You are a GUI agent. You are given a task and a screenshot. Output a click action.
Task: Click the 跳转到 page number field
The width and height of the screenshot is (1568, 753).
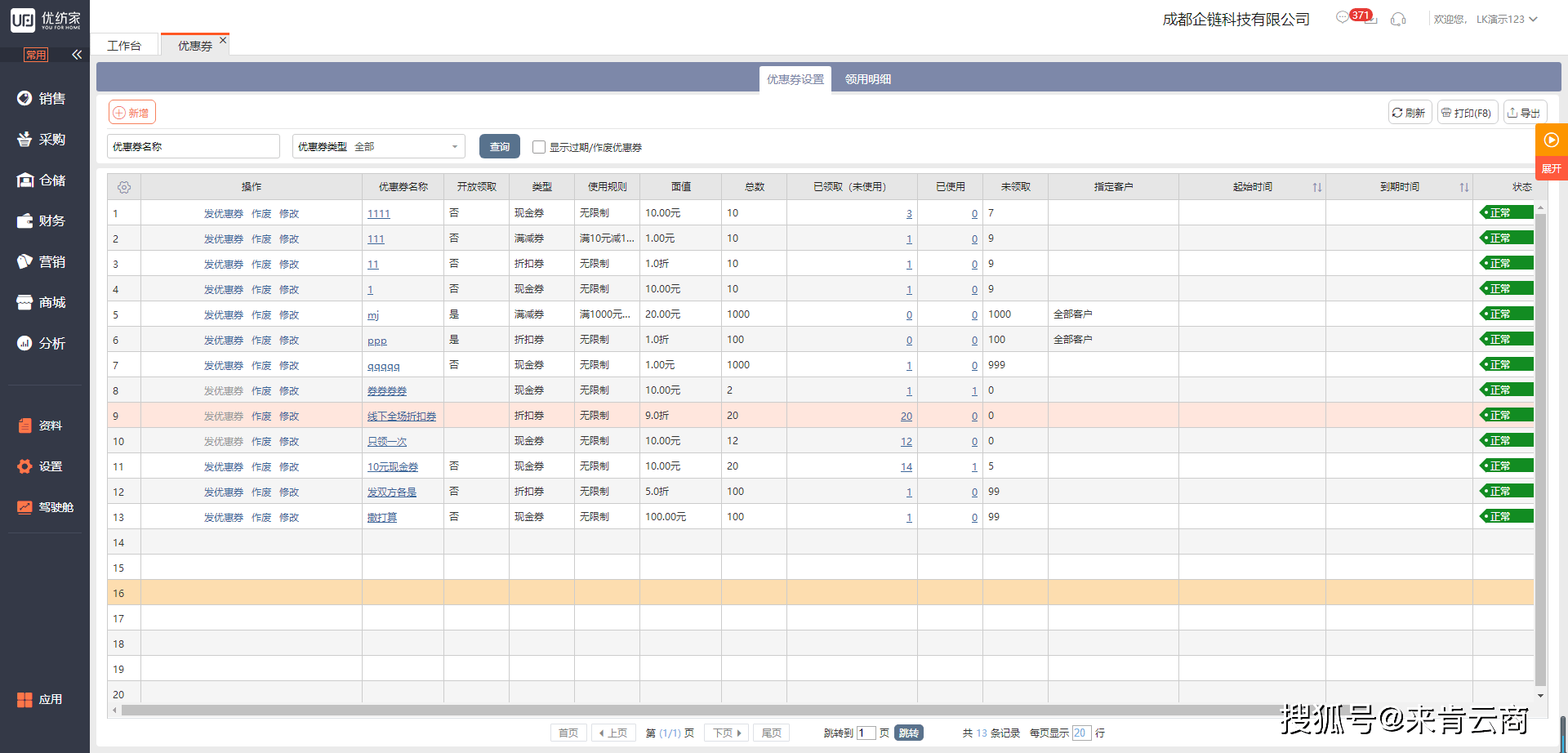click(866, 733)
